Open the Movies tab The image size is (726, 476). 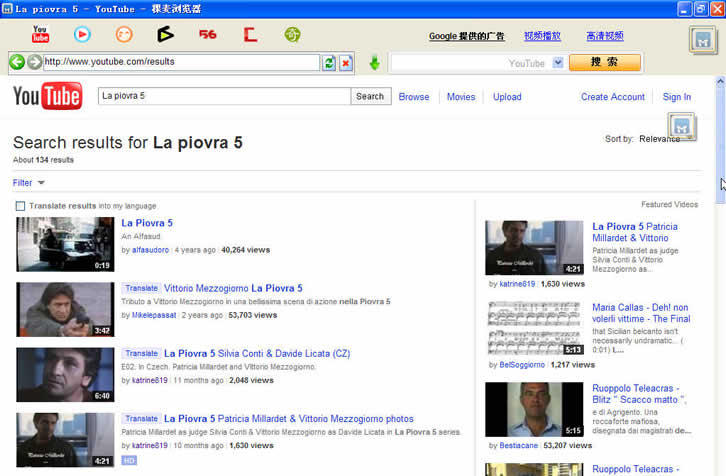pos(461,97)
